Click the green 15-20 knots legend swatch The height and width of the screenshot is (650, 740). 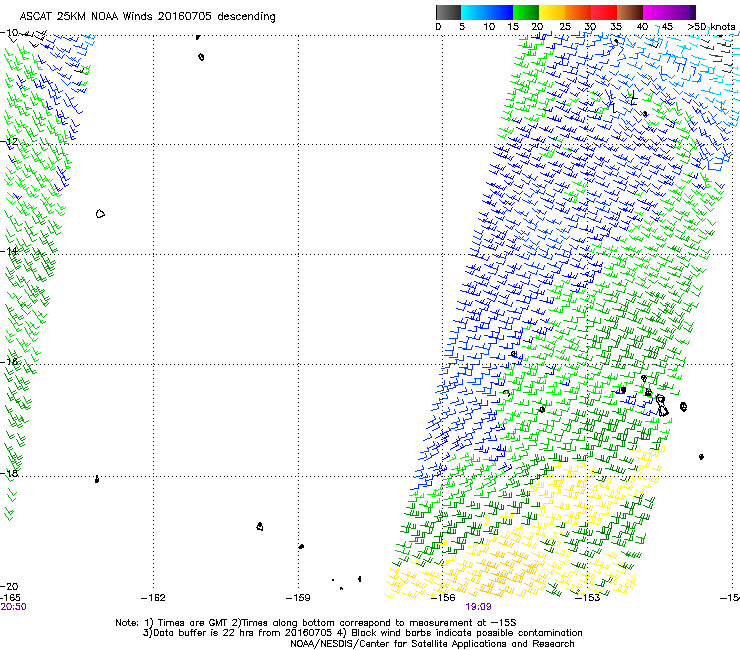[x=526, y=12]
